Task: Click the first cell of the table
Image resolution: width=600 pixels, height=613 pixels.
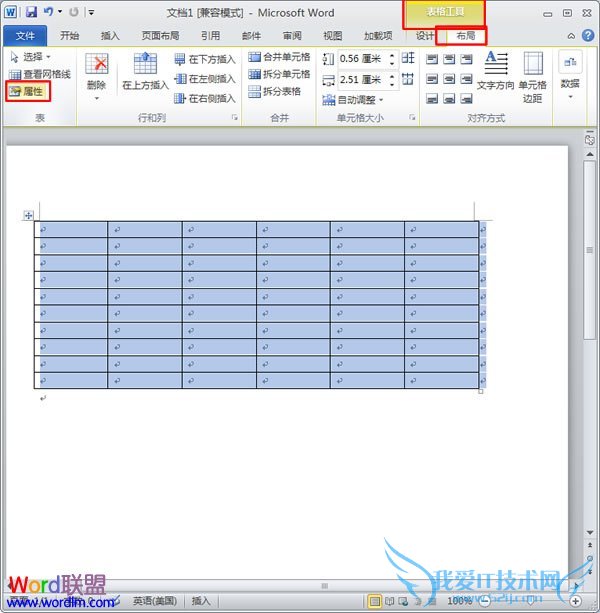Action: pyautogui.click(x=71, y=229)
